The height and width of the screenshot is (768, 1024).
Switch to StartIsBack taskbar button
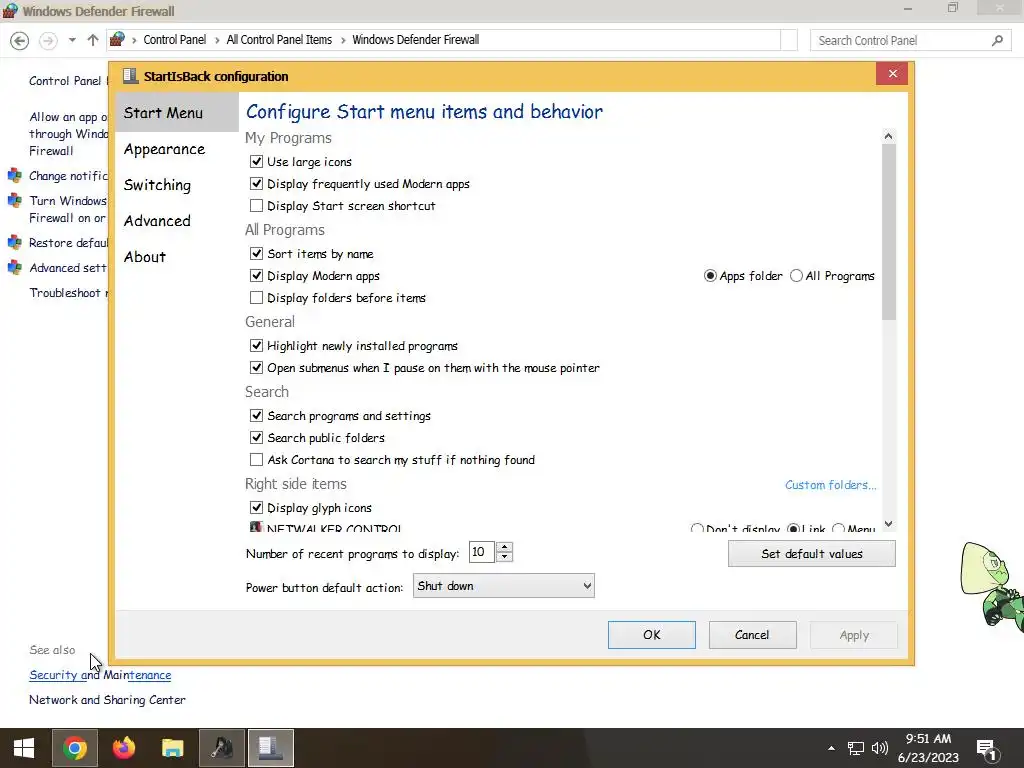(270, 748)
